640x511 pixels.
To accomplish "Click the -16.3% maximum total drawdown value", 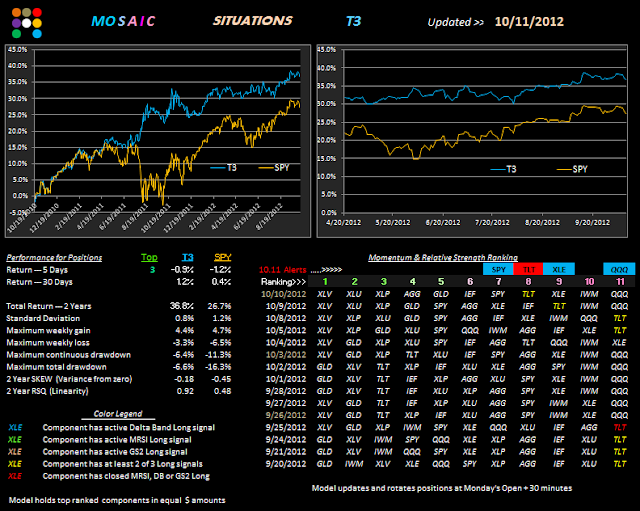I will click(219, 367).
